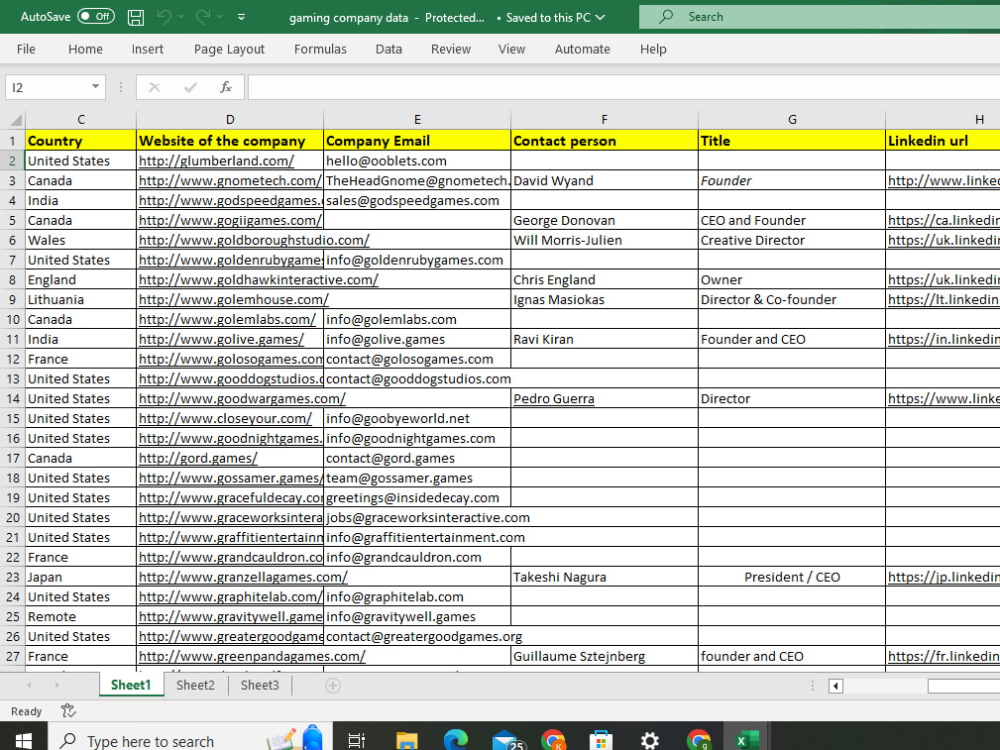Select the hello@ooblets.com email cell
1000x750 pixels.
click(417, 161)
